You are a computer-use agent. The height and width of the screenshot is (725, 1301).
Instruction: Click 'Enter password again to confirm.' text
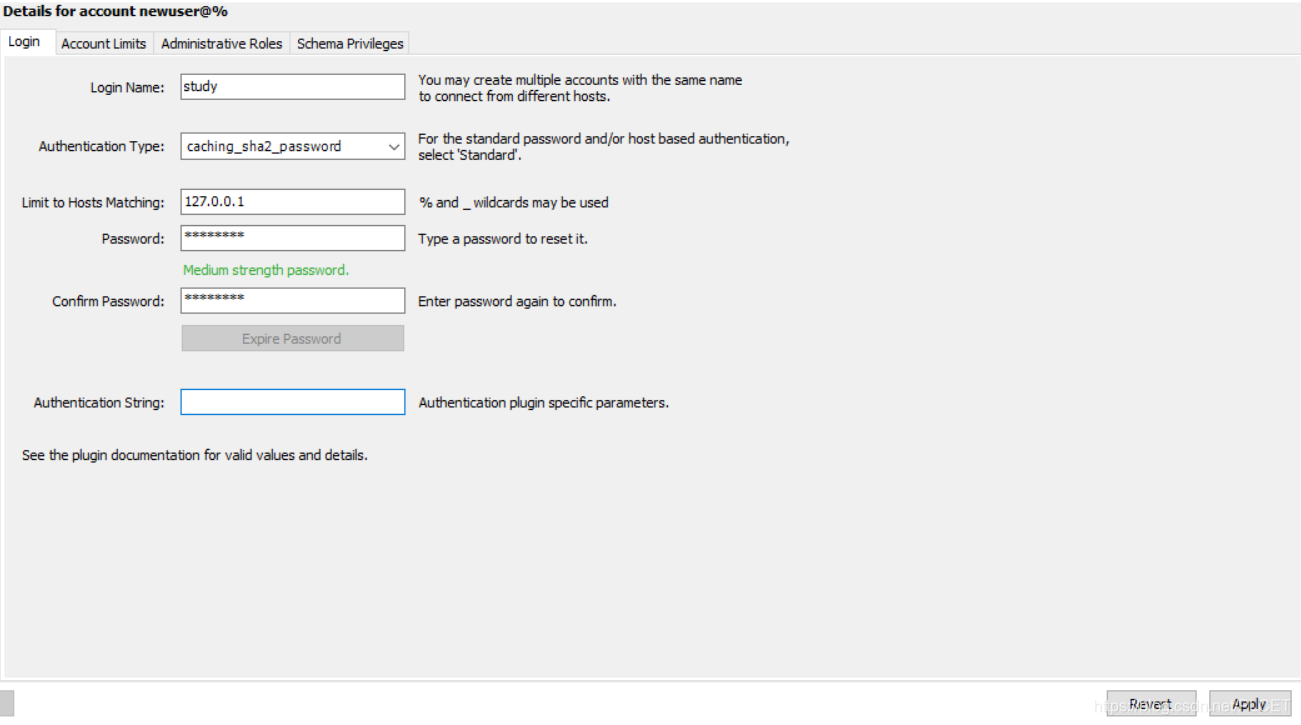pyautogui.click(x=517, y=301)
